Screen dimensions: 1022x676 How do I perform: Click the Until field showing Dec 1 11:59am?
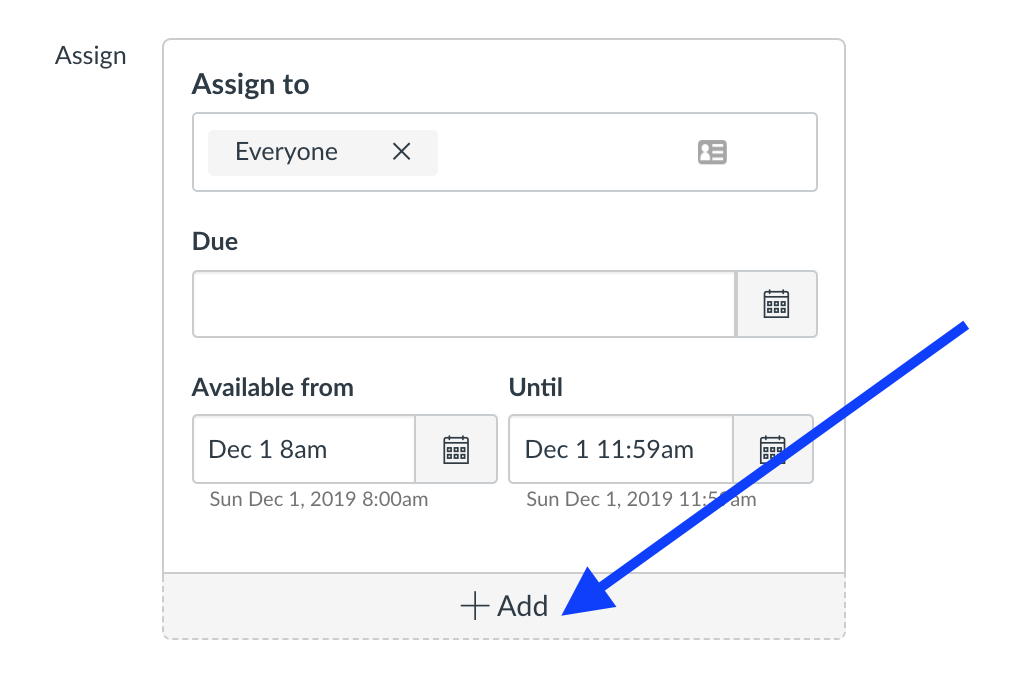tap(619, 450)
